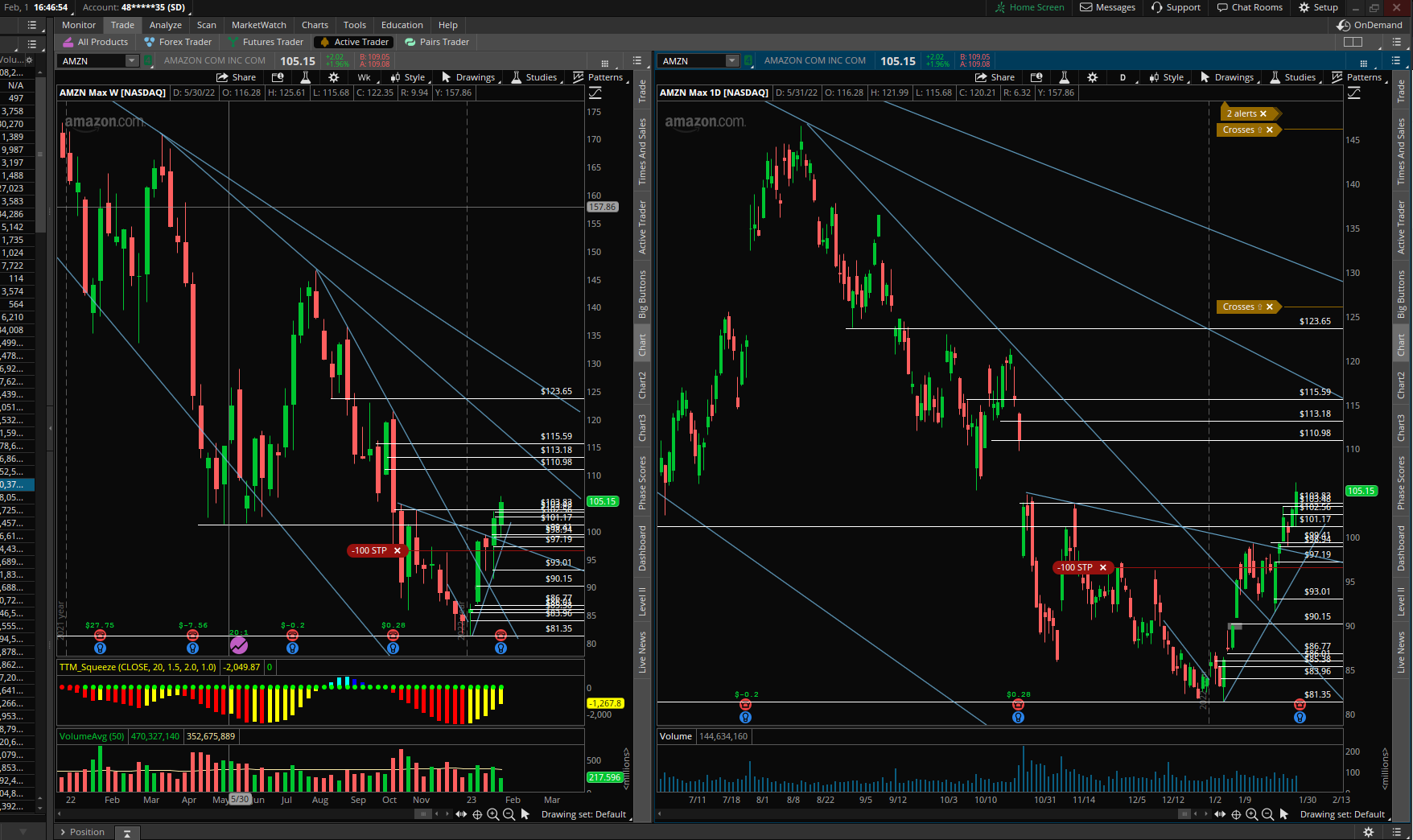Zoom in on the left weekly chart
The width and height of the screenshot is (1413, 840).
[x=492, y=814]
